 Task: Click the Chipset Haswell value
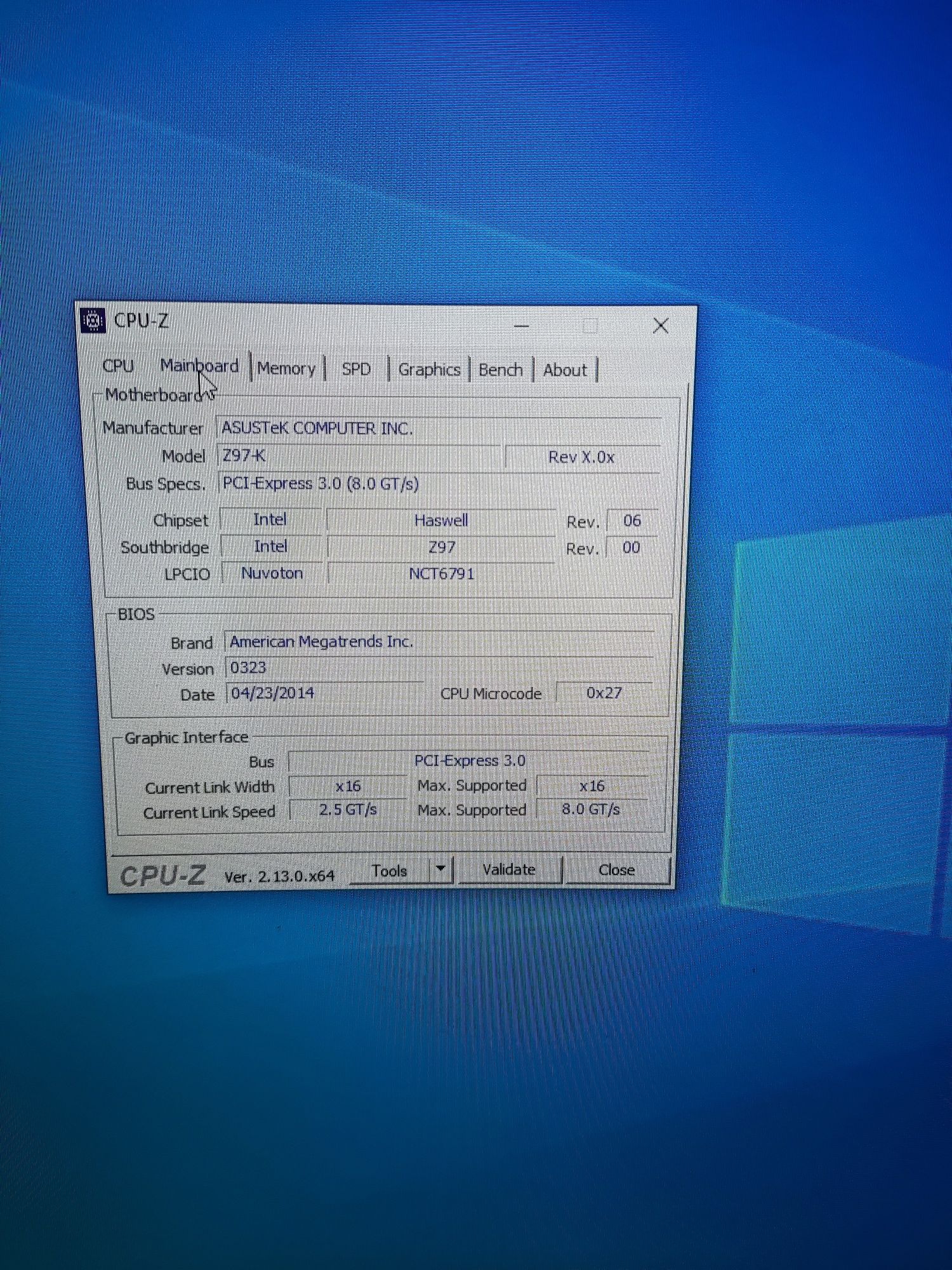[441, 520]
